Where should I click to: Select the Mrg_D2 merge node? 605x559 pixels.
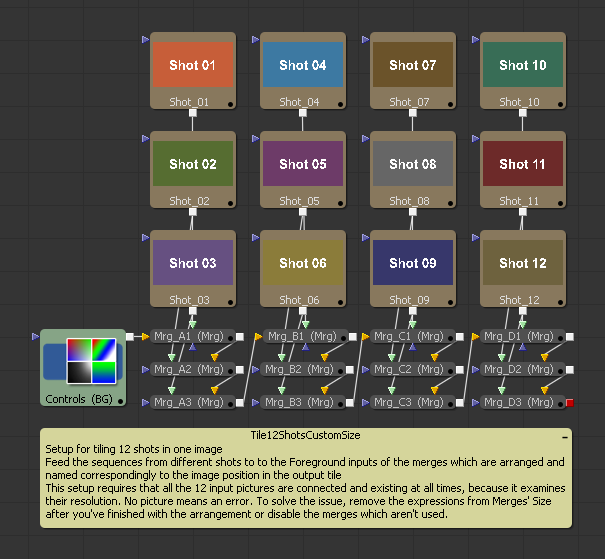523,370
